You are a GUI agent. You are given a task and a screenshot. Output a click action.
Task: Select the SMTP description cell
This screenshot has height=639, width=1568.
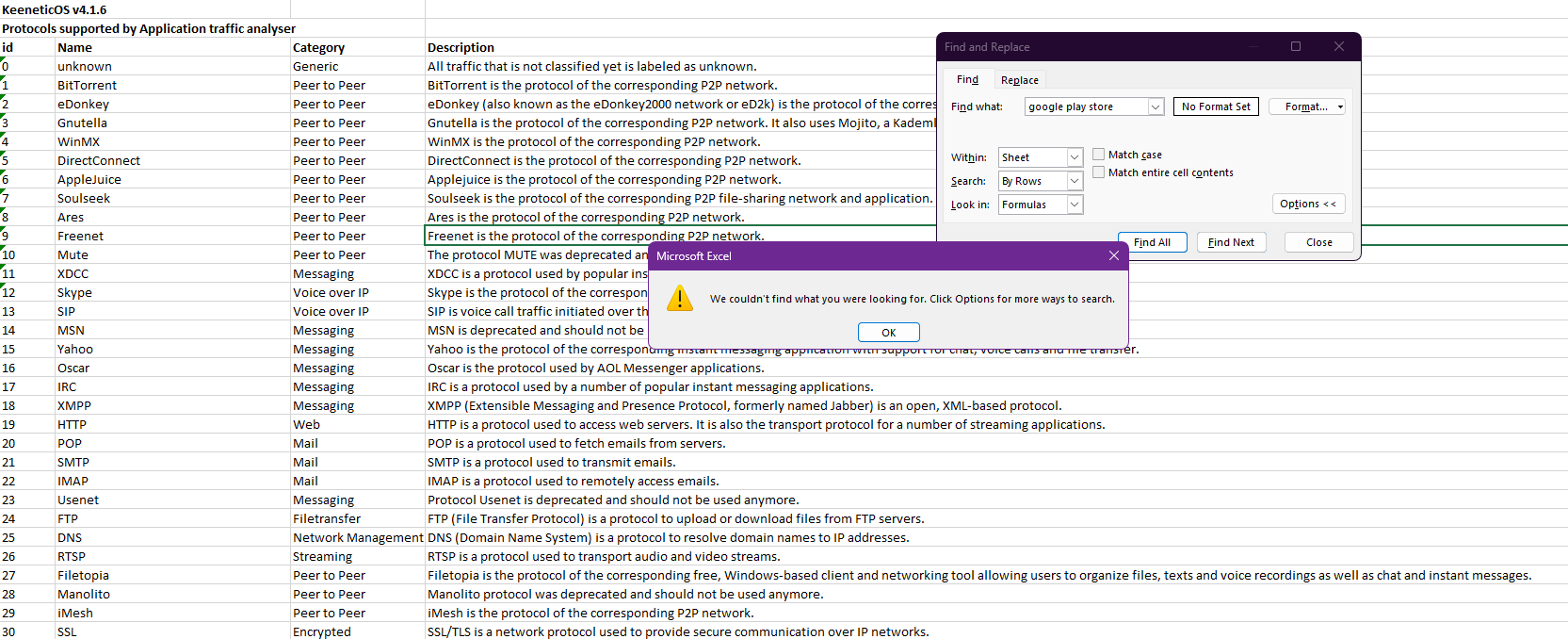(x=551, y=462)
